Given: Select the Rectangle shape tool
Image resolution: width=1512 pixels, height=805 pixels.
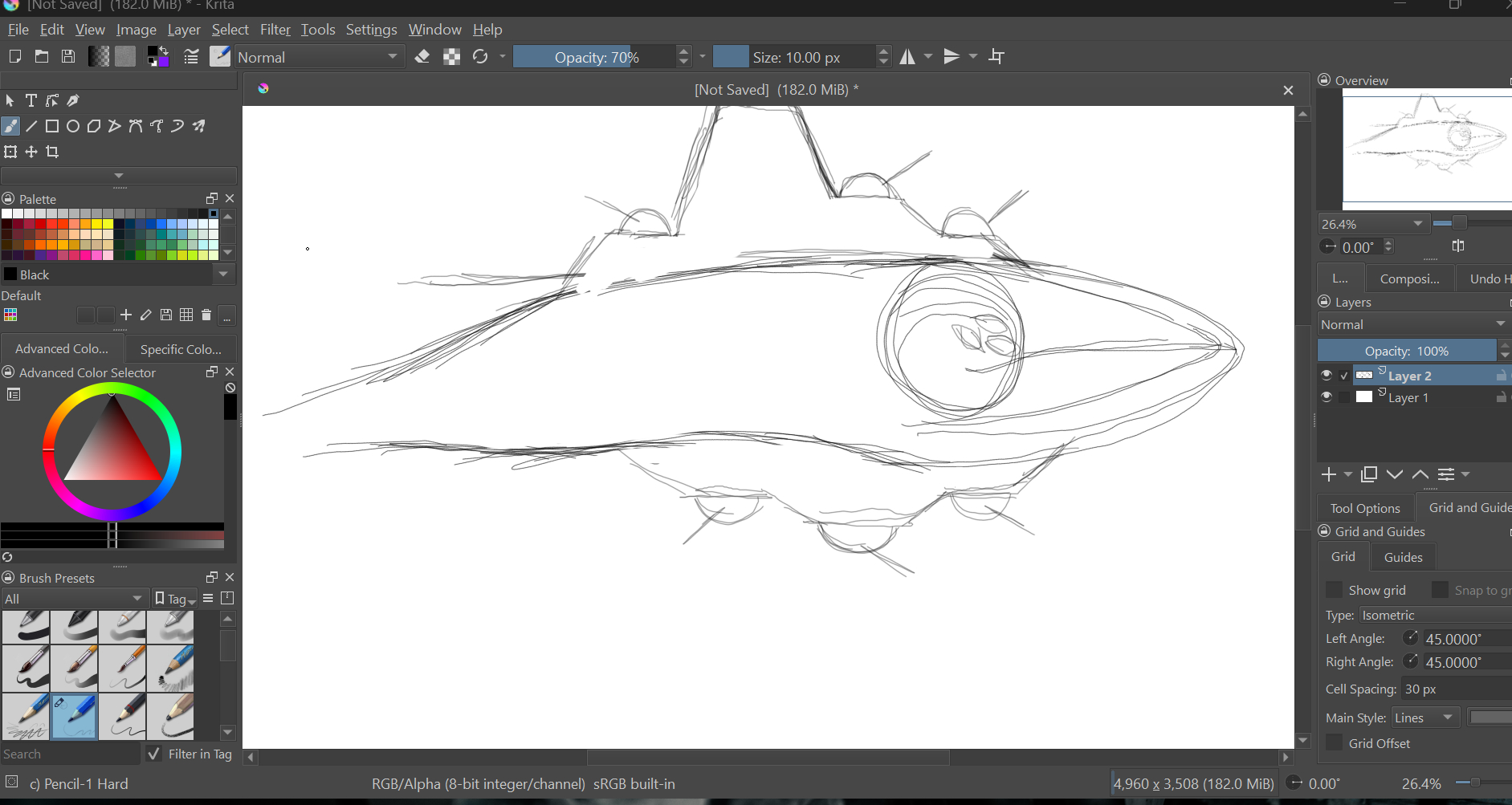Looking at the screenshot, I should click(52, 126).
